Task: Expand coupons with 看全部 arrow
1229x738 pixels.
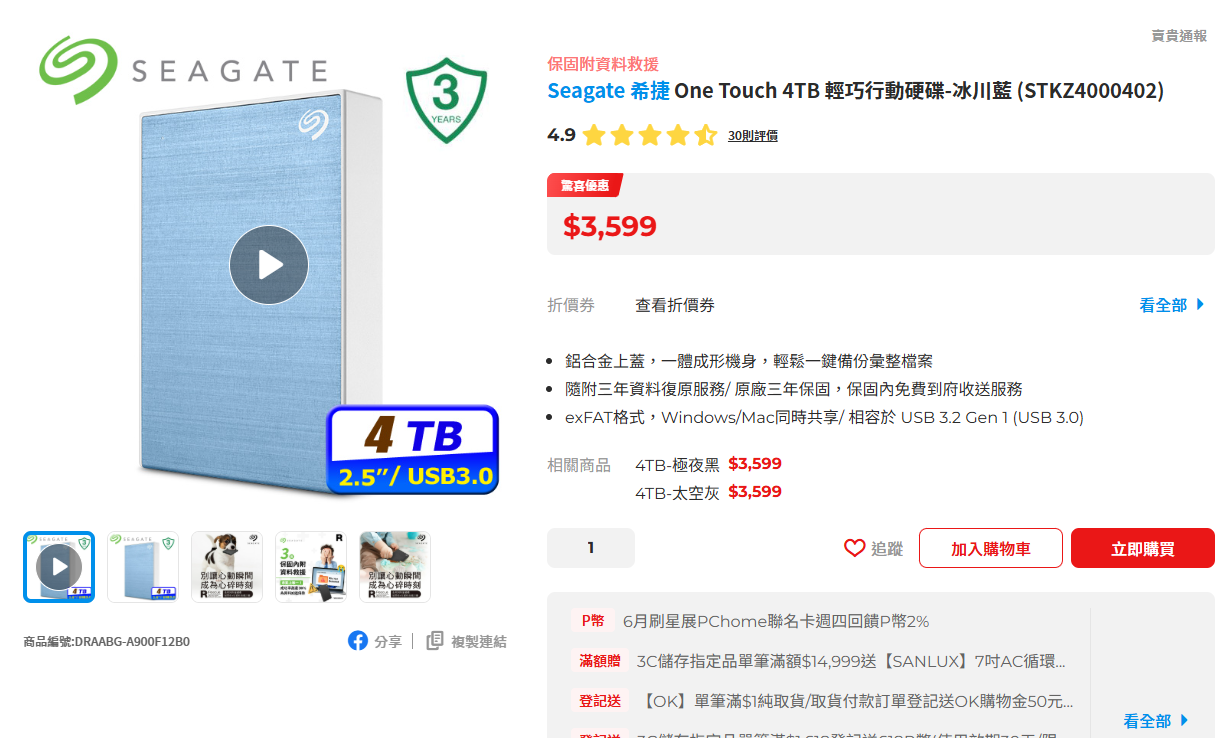Action: [x=1172, y=305]
